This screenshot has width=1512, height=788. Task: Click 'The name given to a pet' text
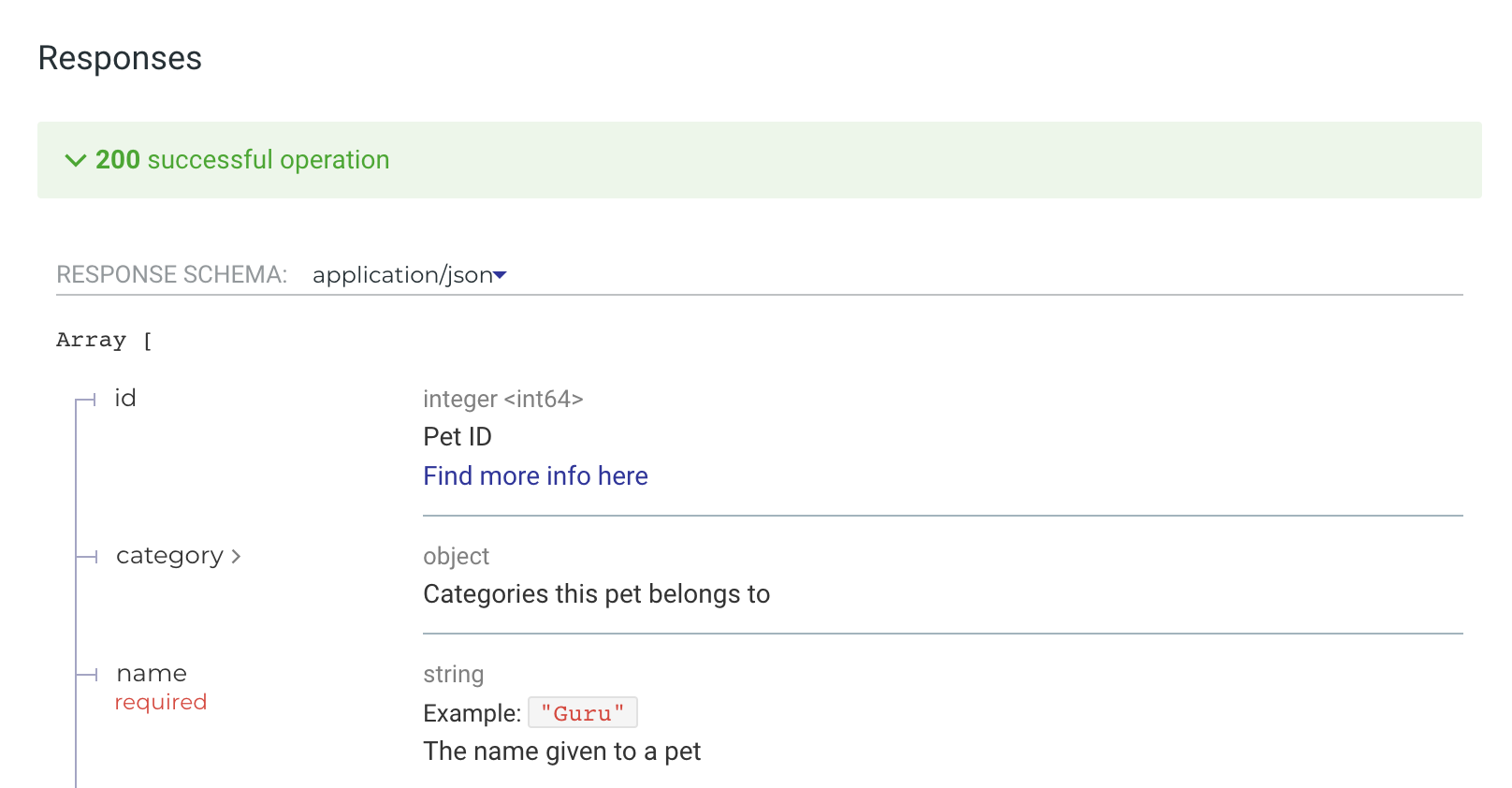[561, 751]
